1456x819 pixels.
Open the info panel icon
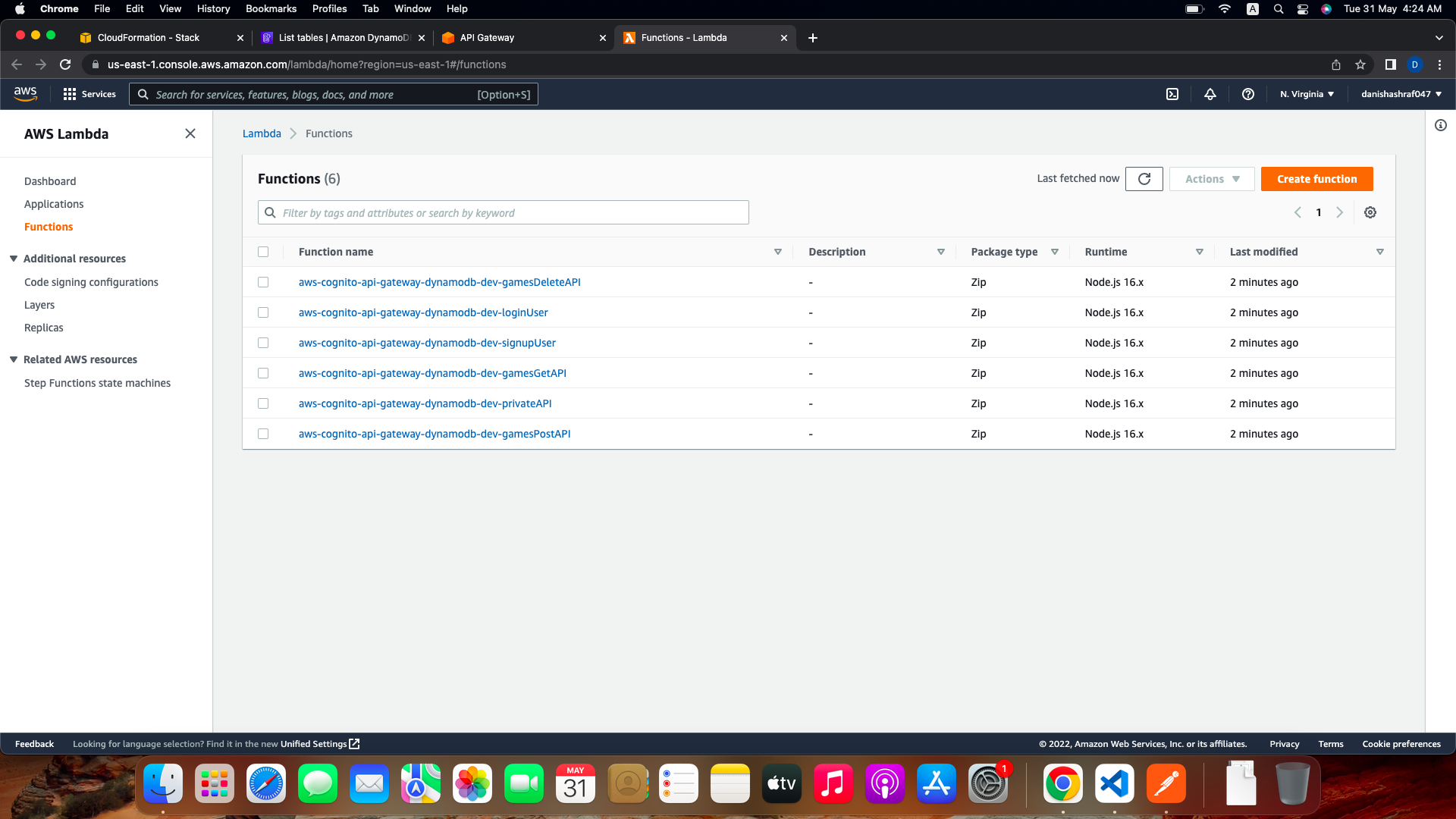point(1440,125)
